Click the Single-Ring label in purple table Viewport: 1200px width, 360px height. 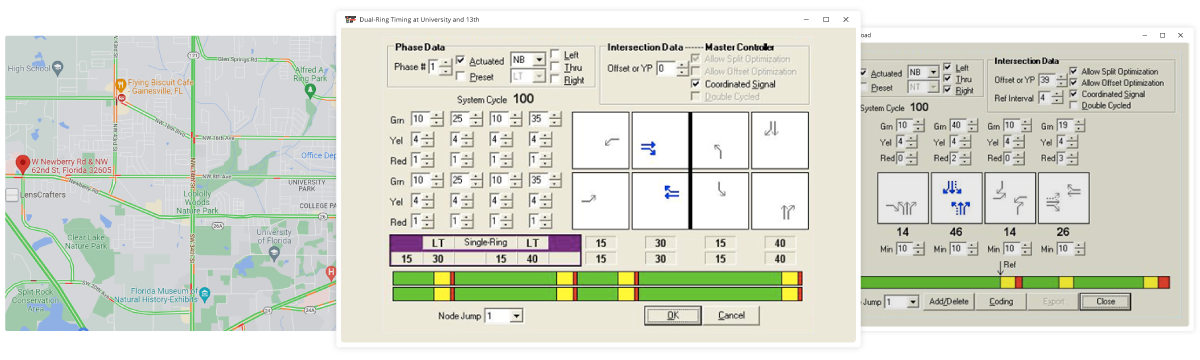485,243
